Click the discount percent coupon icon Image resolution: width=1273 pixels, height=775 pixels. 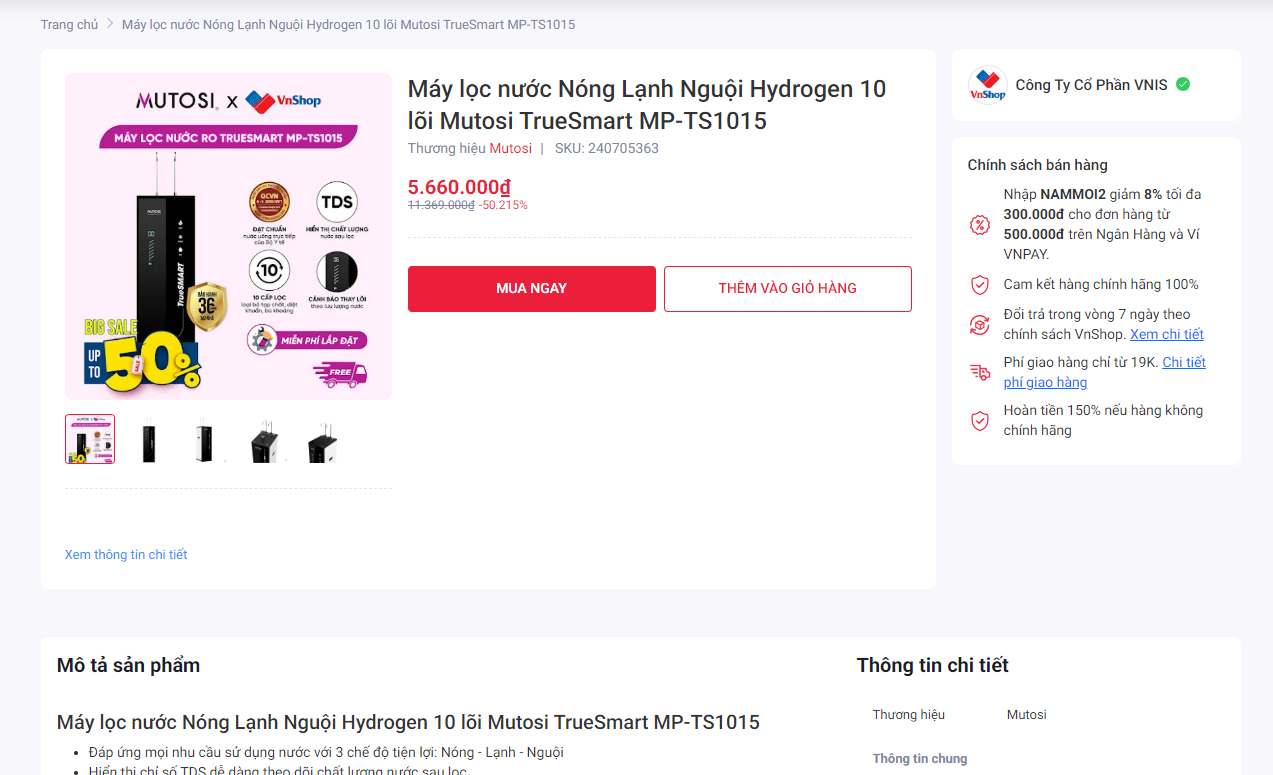pyautogui.click(x=980, y=225)
